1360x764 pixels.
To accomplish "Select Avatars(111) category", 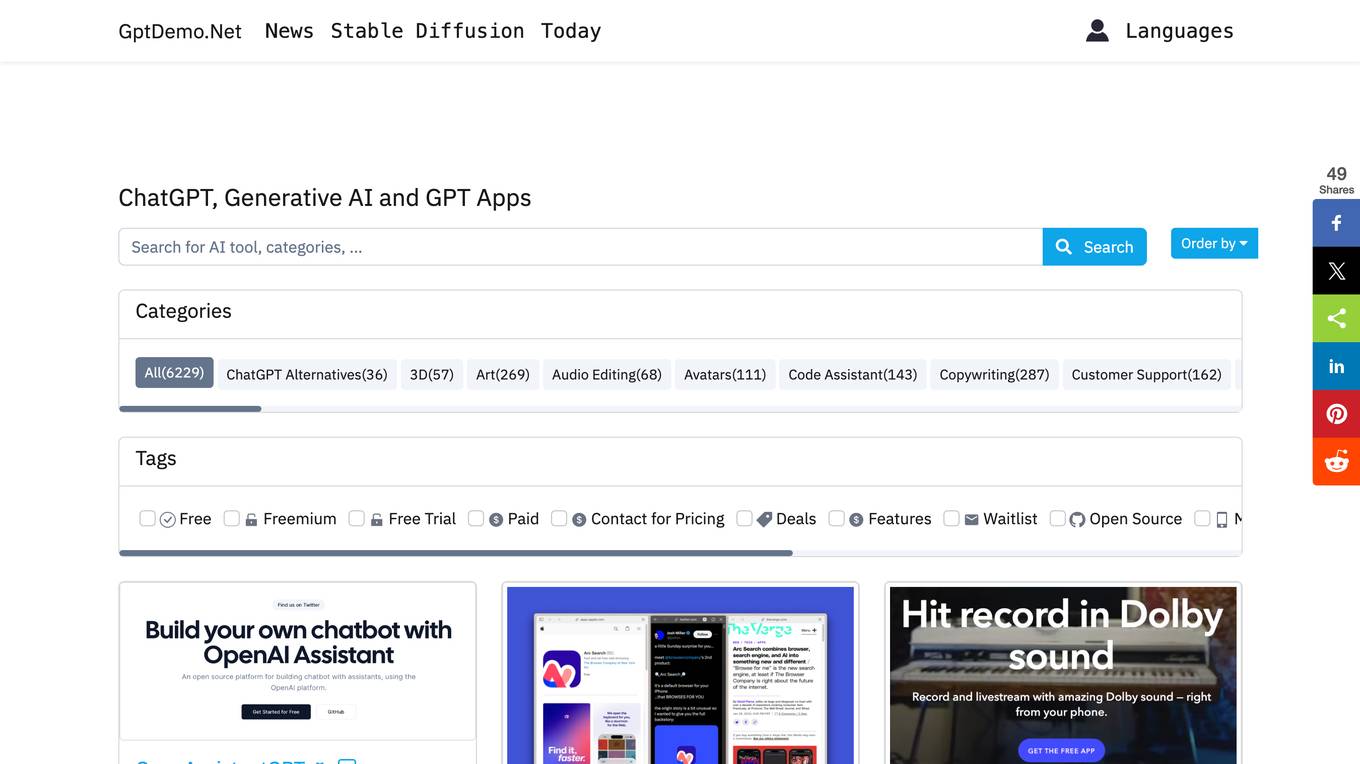I will click(x=725, y=375).
